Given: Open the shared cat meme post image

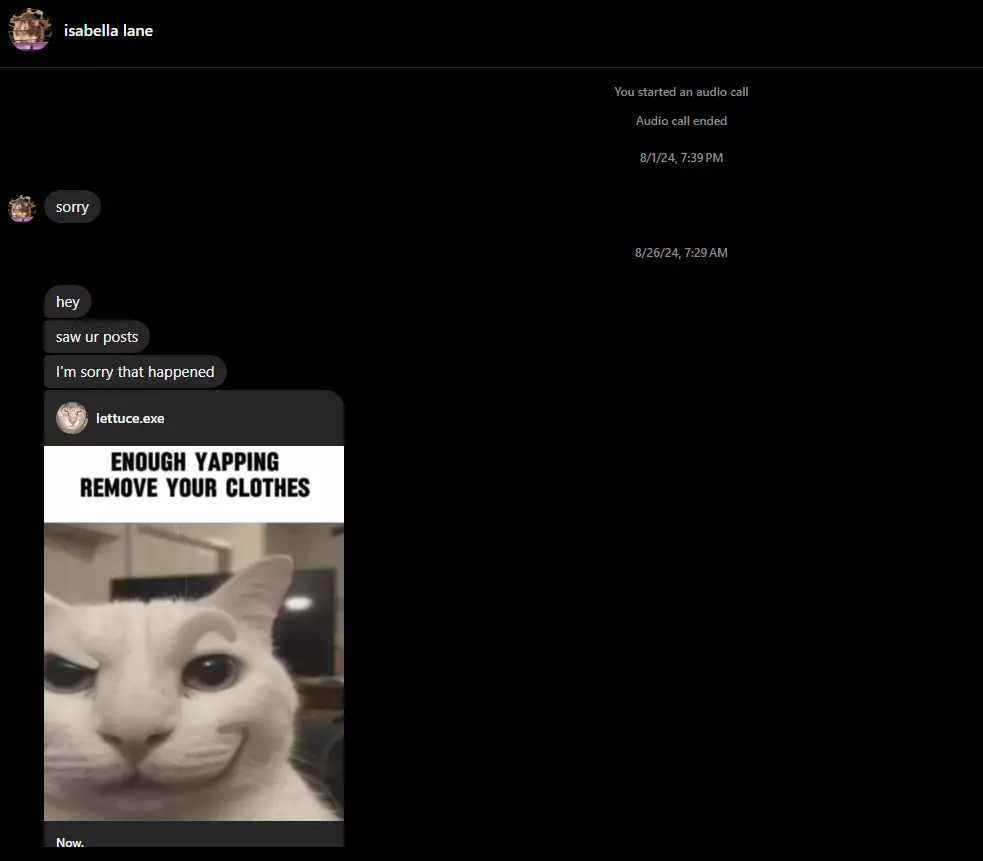Looking at the screenshot, I should tap(194, 633).
